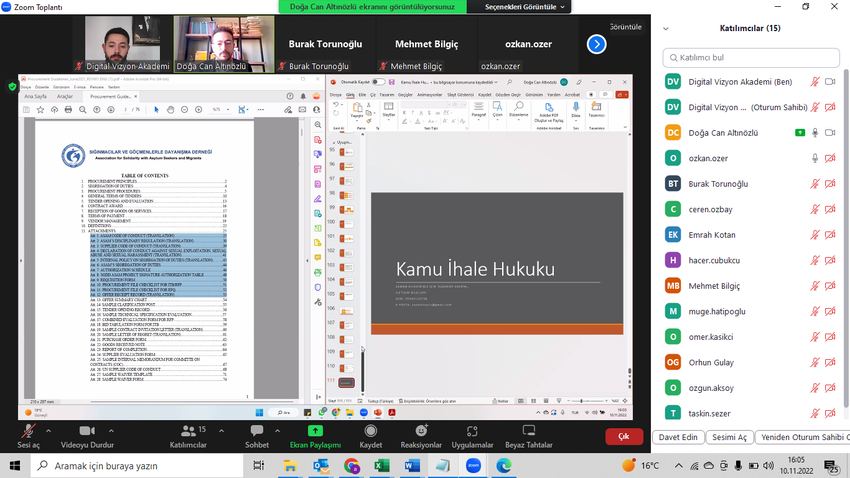Click the green encryption shield icon
Viewport: 850px width, 478px height.
pos(12,86)
